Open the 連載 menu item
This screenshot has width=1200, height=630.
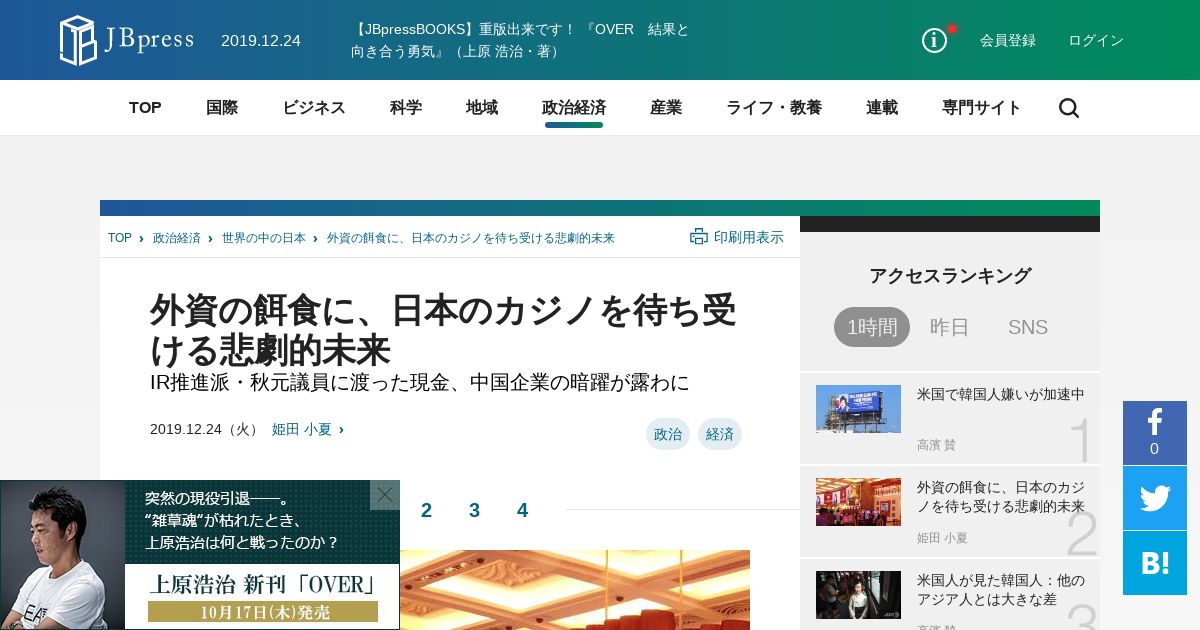(882, 108)
